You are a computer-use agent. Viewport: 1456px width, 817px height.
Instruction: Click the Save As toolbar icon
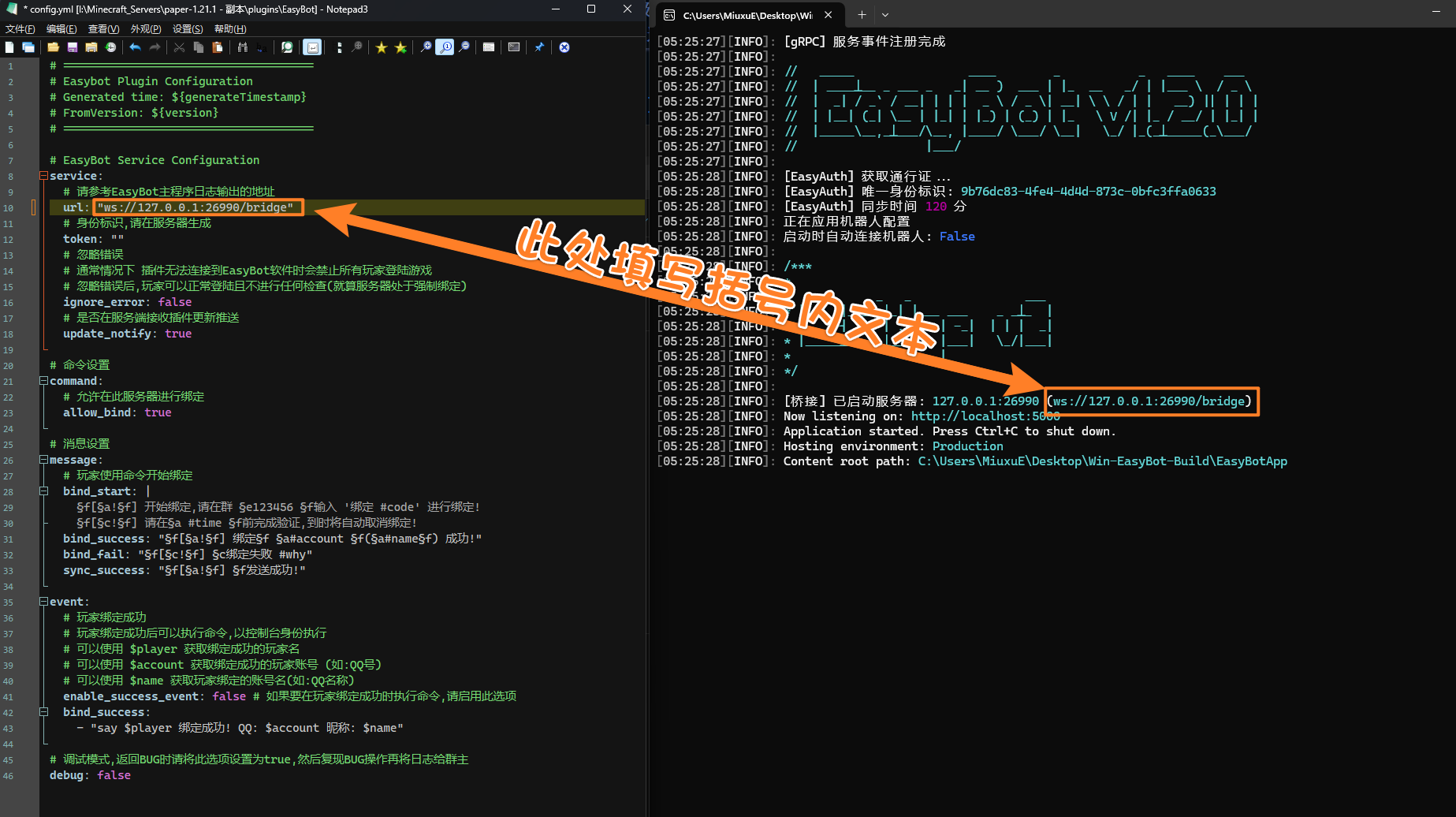91,47
